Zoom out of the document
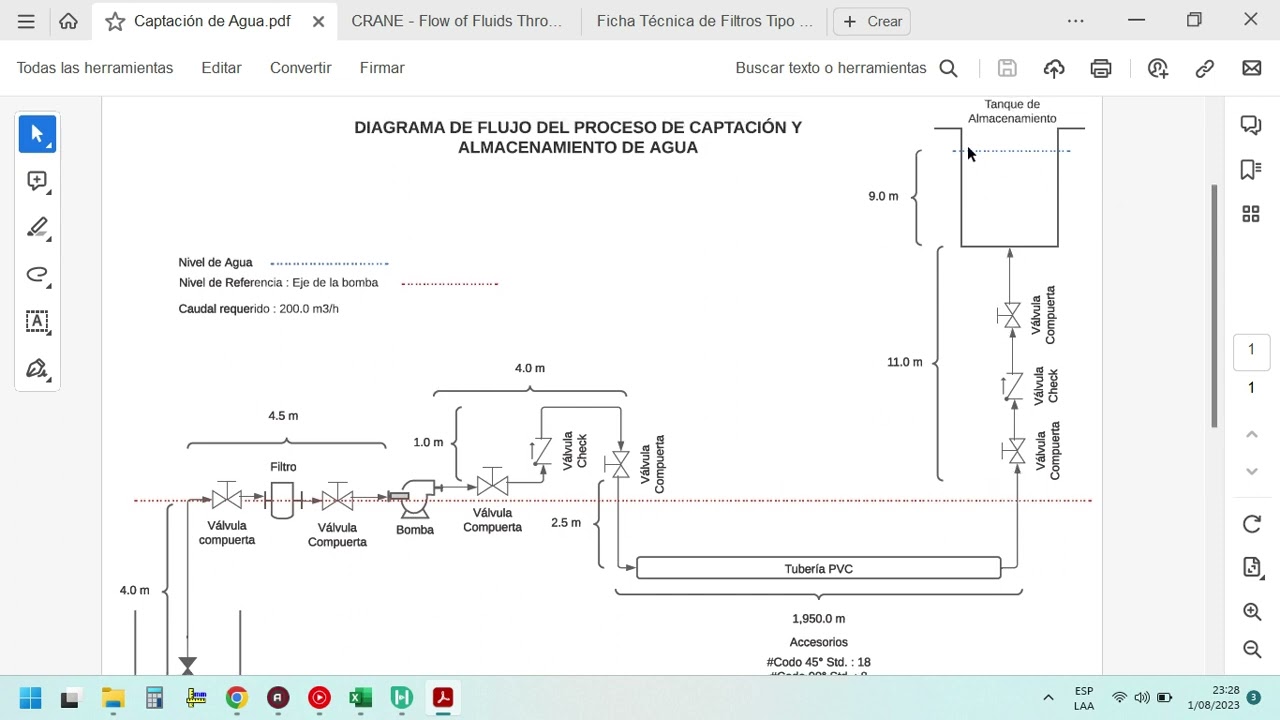This screenshot has width=1280, height=720. [1252, 649]
